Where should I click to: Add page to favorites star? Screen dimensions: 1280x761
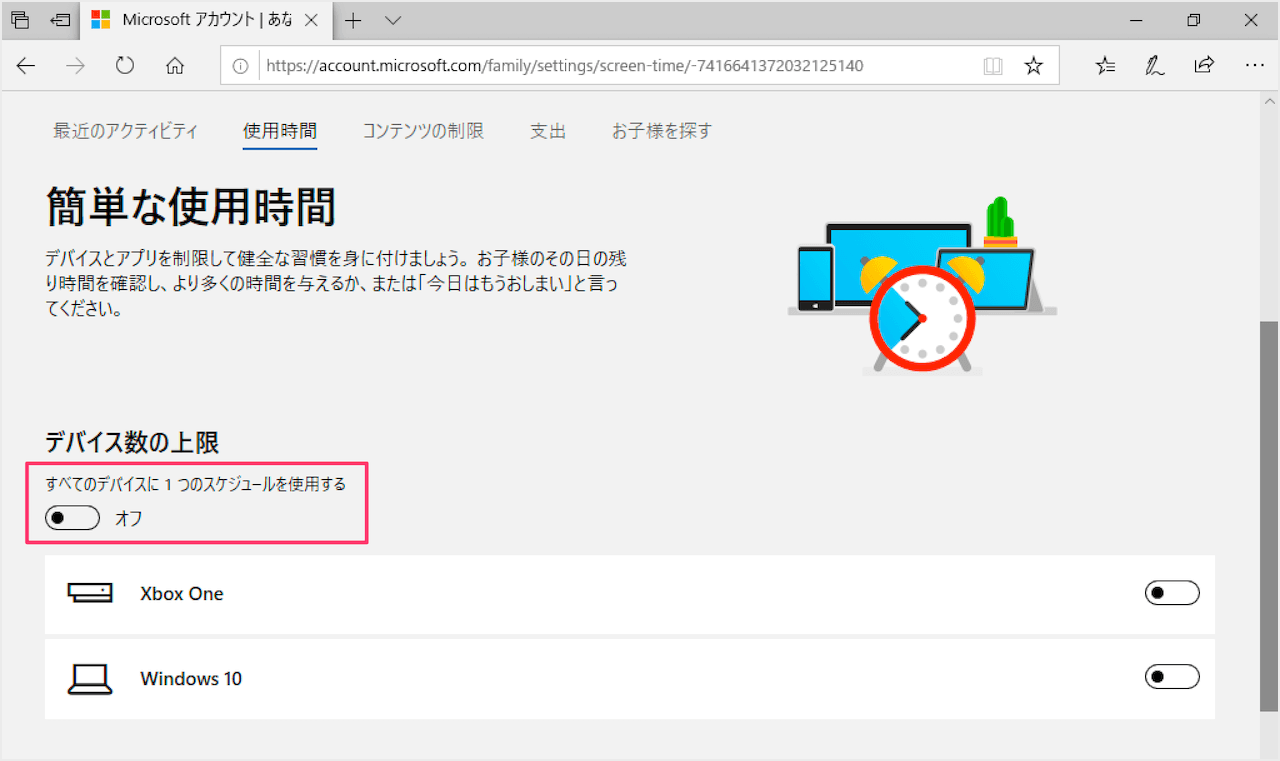[x=1034, y=66]
